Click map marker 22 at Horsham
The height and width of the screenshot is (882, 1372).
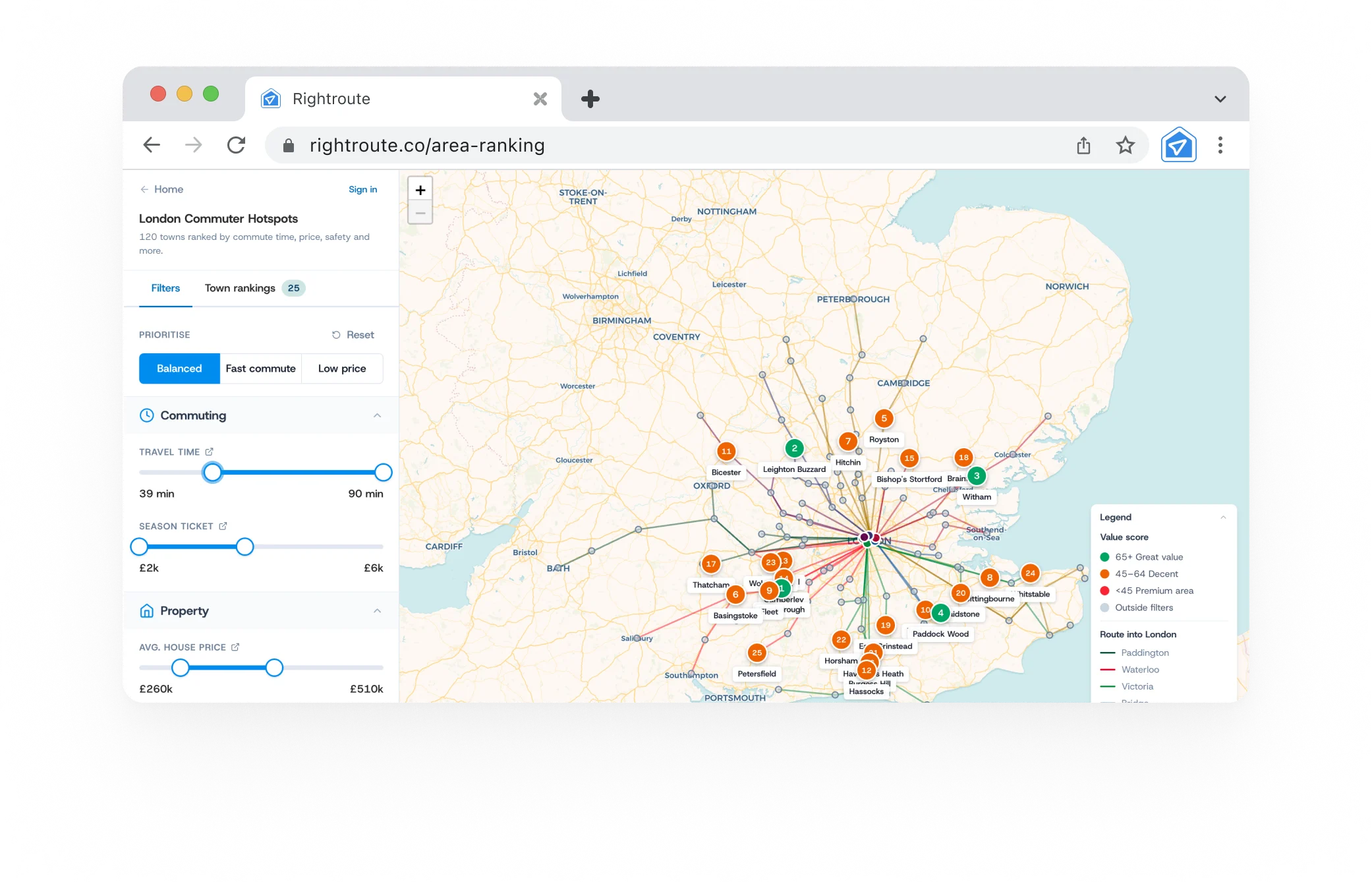pos(841,639)
